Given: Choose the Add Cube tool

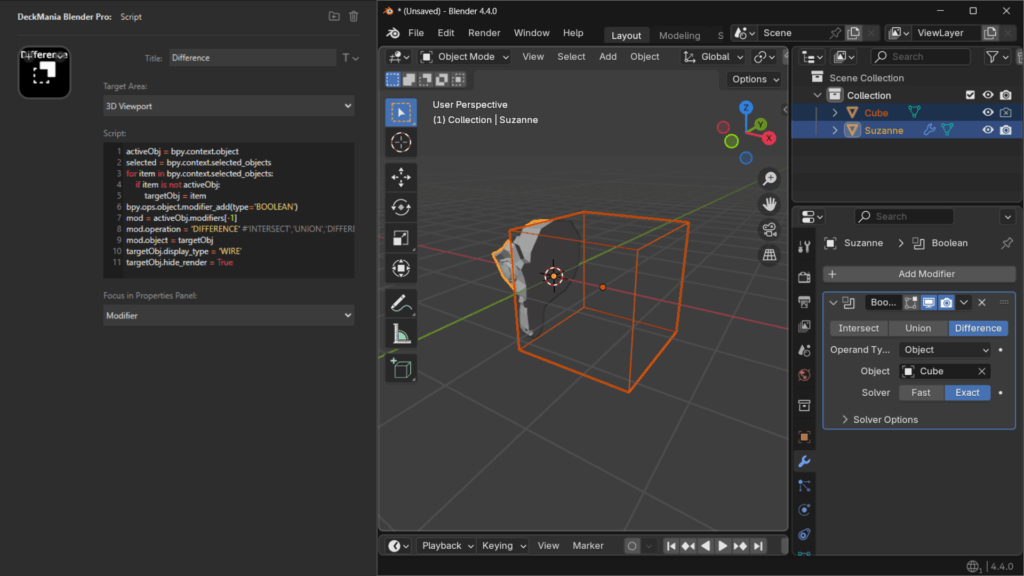Looking at the screenshot, I should point(401,368).
